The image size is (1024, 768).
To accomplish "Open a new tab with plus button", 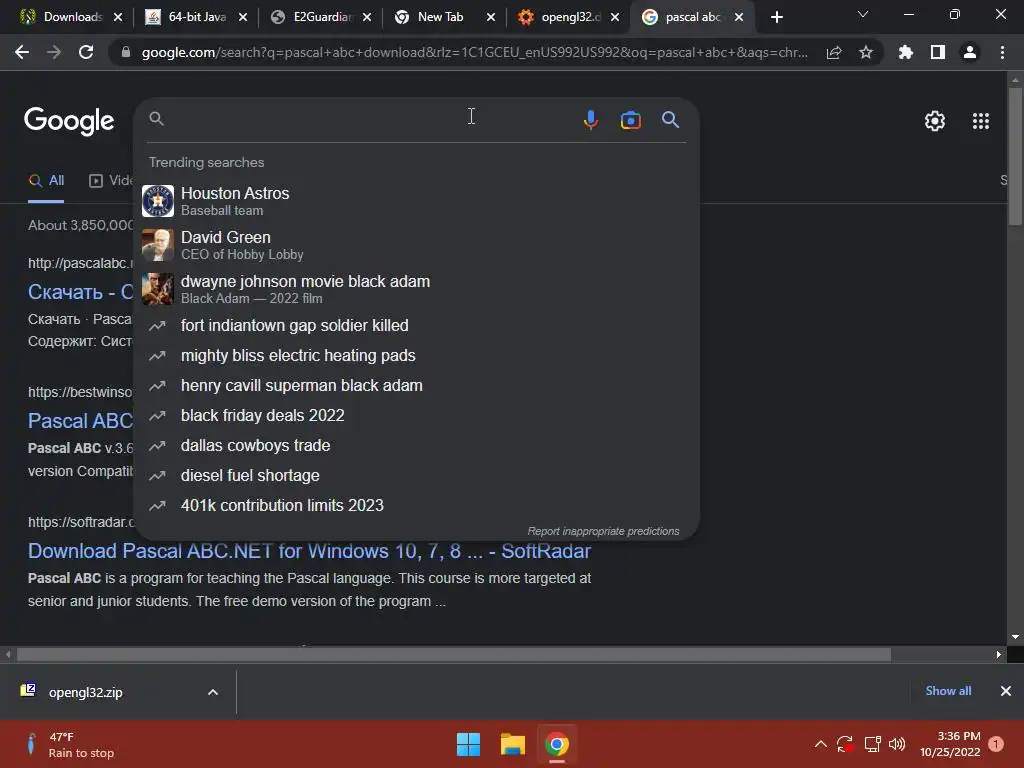I will coord(776,17).
